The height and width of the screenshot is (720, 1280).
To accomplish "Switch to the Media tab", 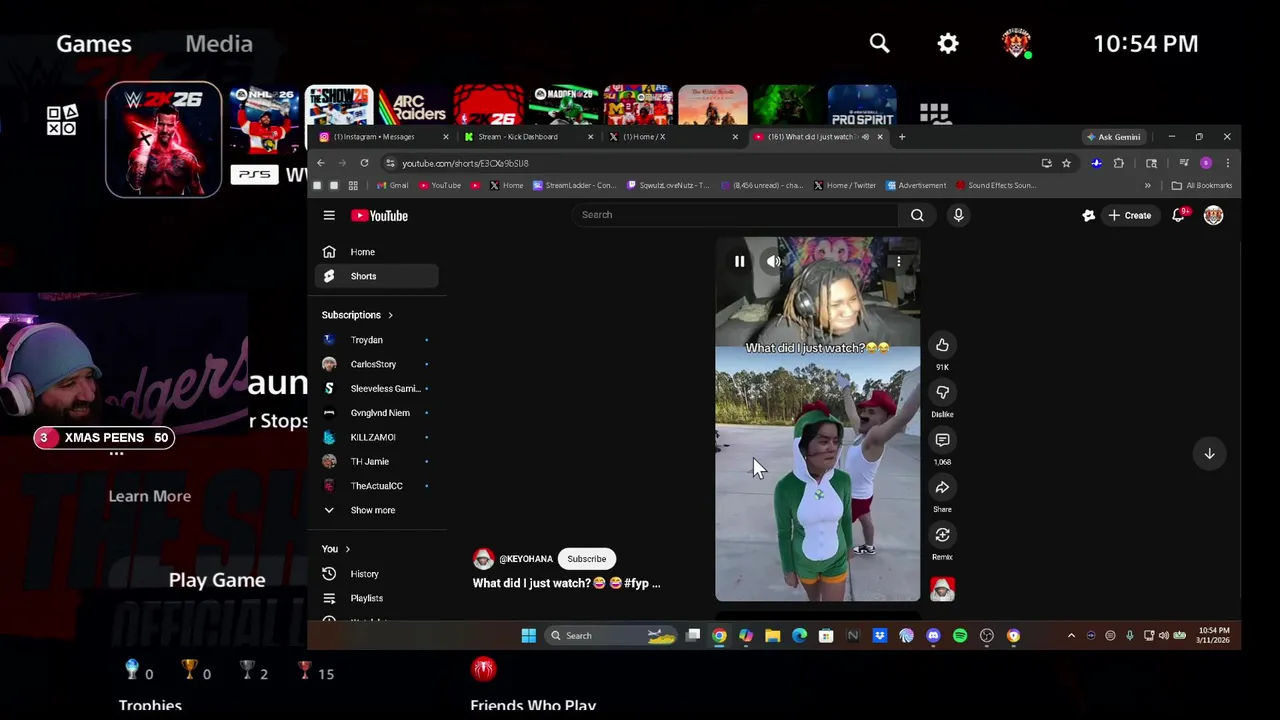I will coord(219,43).
